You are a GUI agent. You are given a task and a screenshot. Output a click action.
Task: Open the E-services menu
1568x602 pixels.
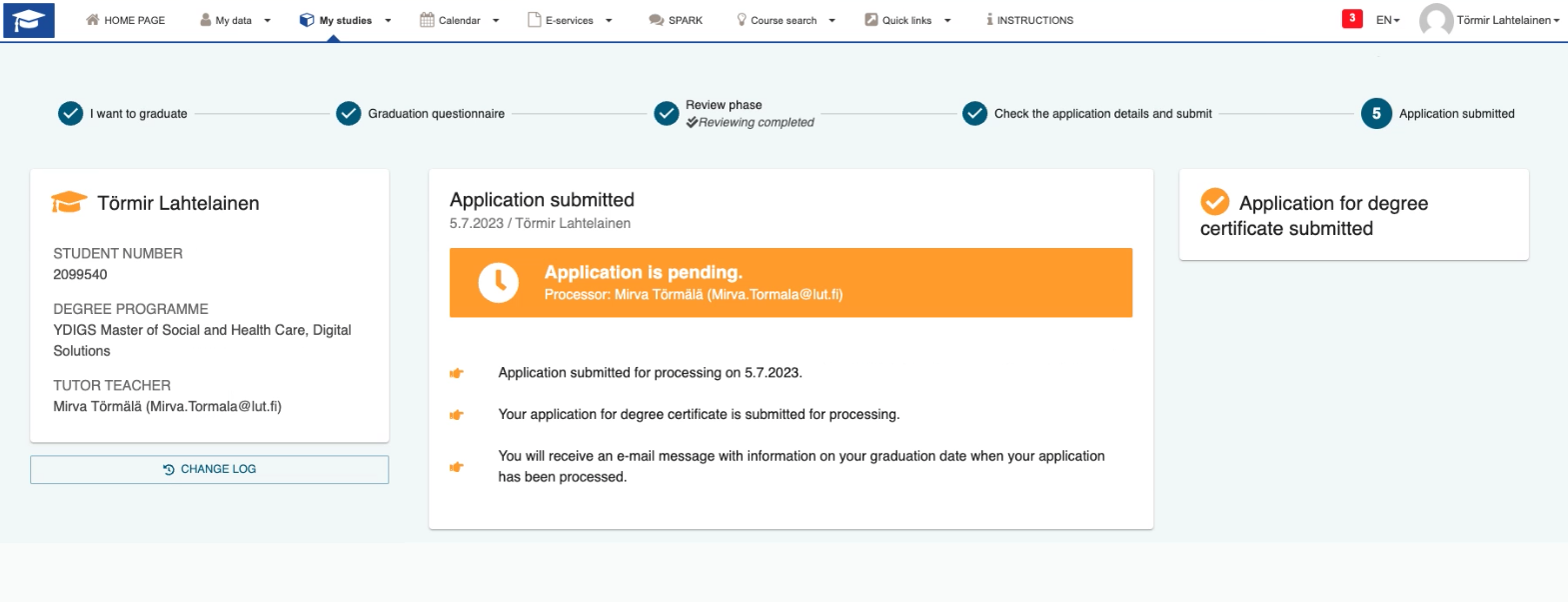point(570,20)
